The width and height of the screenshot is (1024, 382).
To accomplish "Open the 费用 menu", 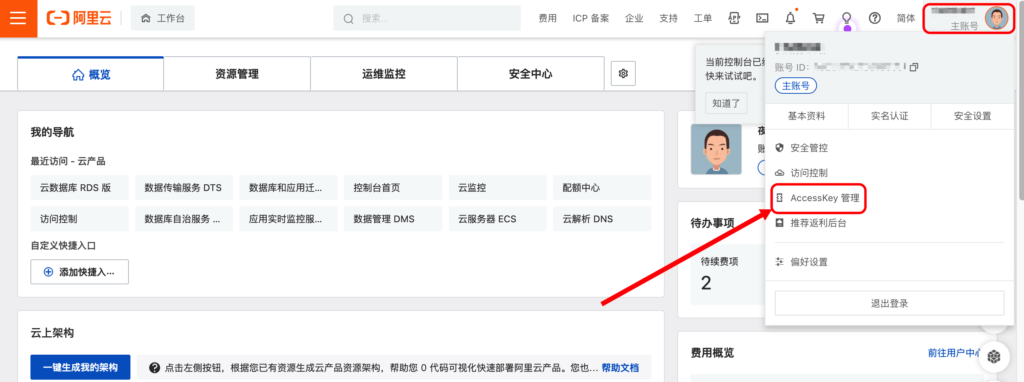I will pyautogui.click(x=547, y=18).
